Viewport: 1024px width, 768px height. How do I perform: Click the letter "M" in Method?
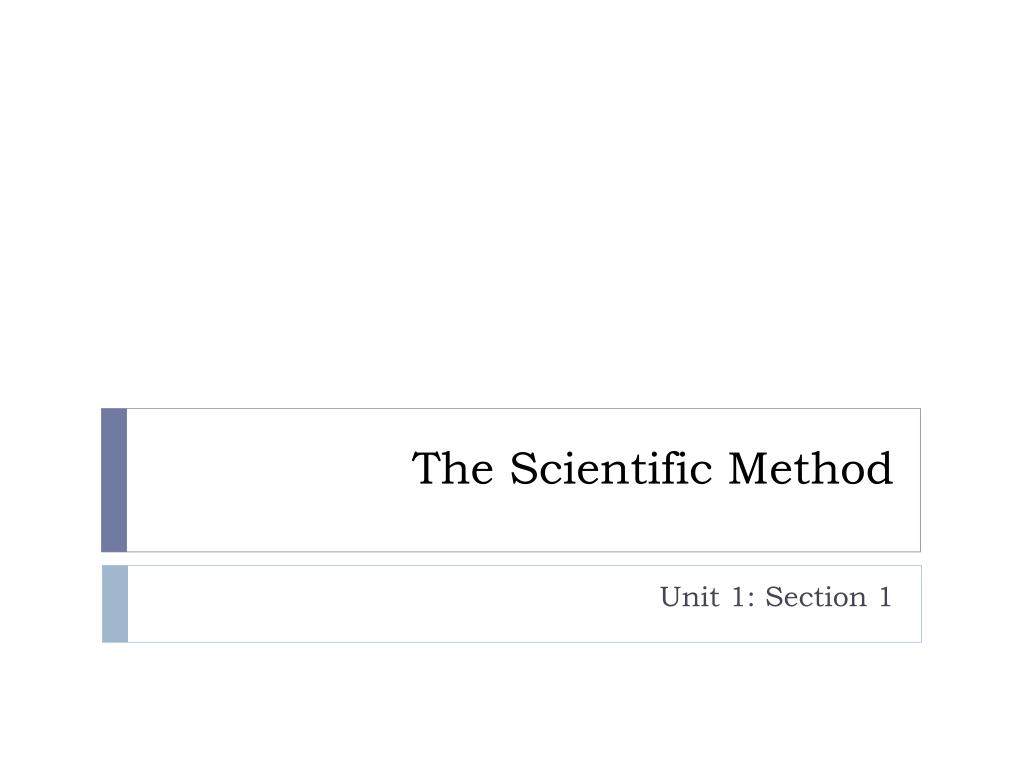[746, 469]
